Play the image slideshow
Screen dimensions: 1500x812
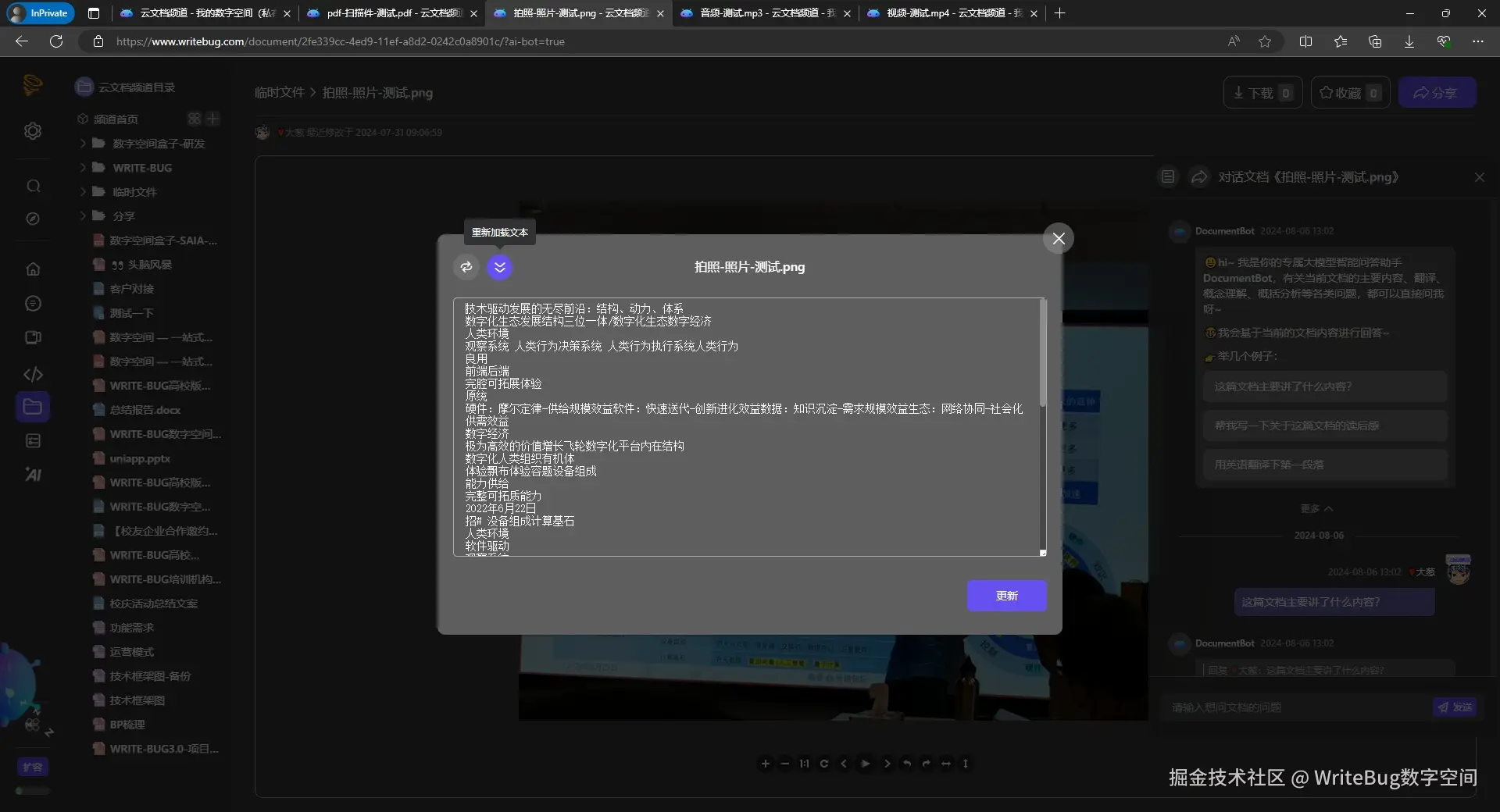[x=865, y=764]
